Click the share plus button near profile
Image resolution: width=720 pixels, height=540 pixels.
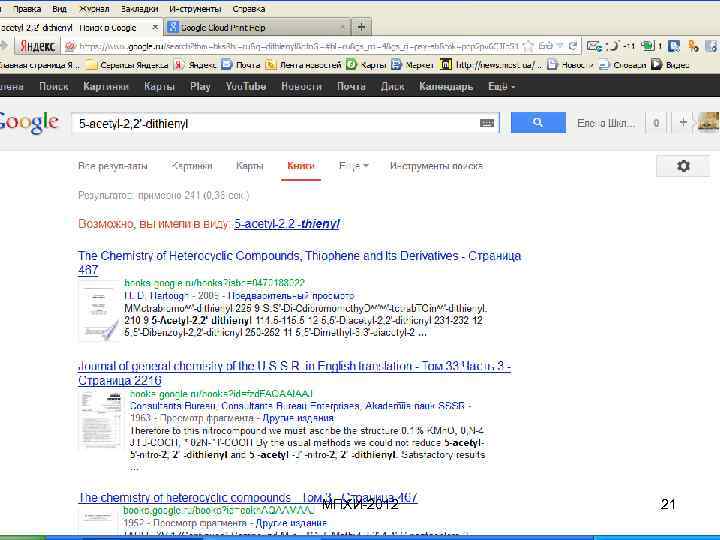point(683,123)
